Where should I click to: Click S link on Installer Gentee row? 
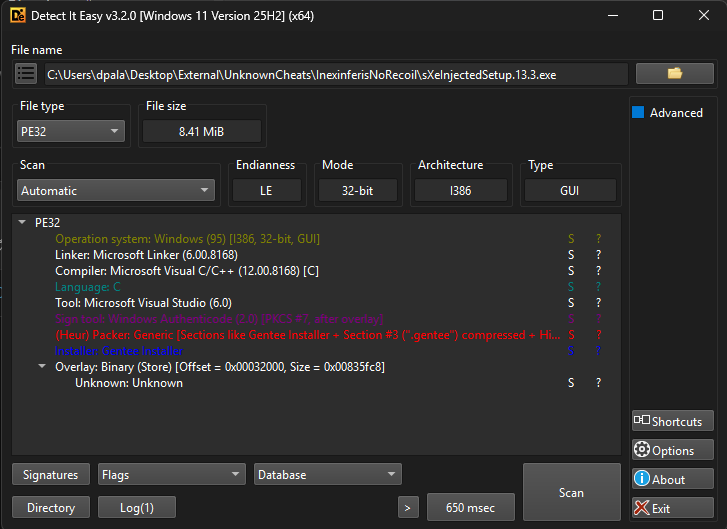click(x=571, y=351)
